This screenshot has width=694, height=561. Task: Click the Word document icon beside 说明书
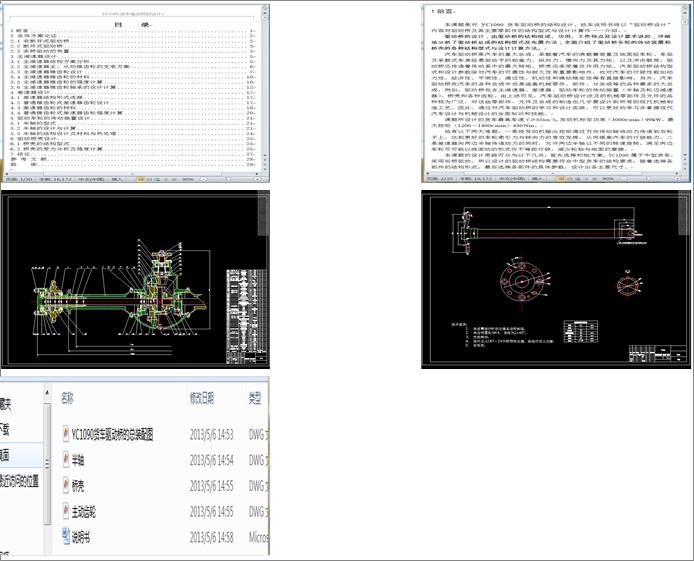click(66, 536)
